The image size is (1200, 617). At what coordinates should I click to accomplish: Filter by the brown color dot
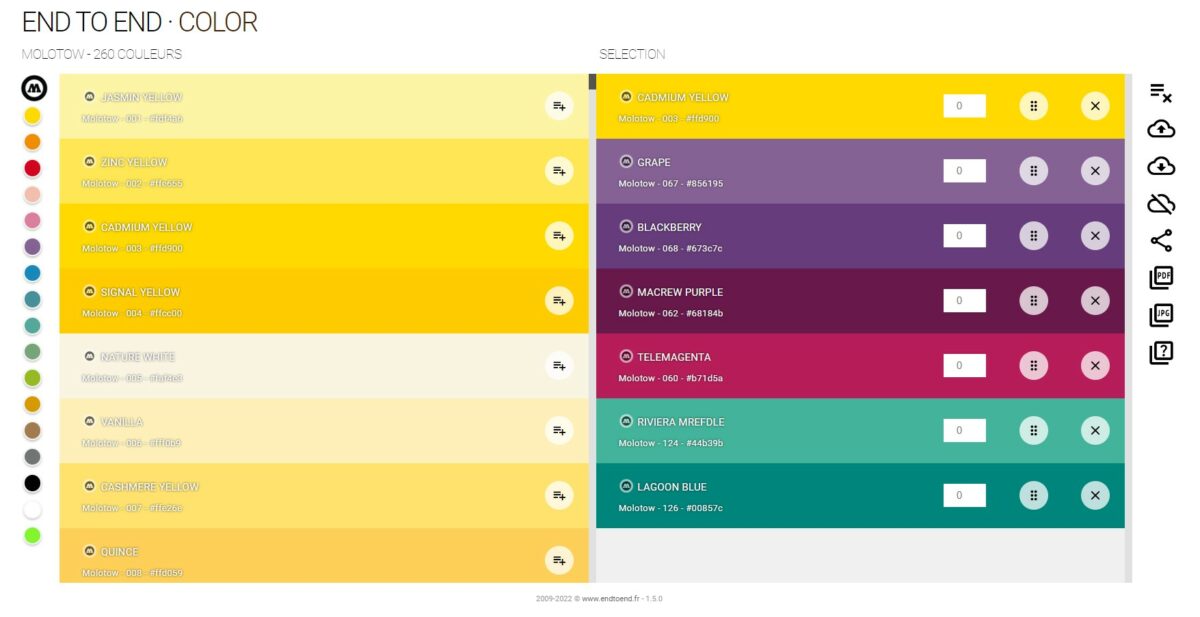tap(32, 430)
